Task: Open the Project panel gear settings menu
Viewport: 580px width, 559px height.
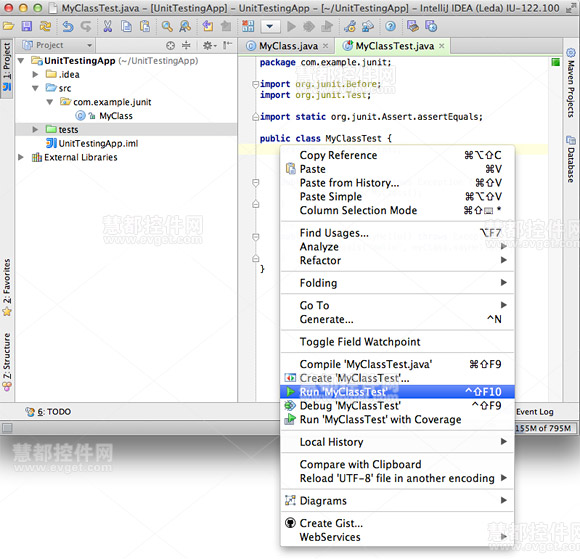Action: (x=209, y=46)
